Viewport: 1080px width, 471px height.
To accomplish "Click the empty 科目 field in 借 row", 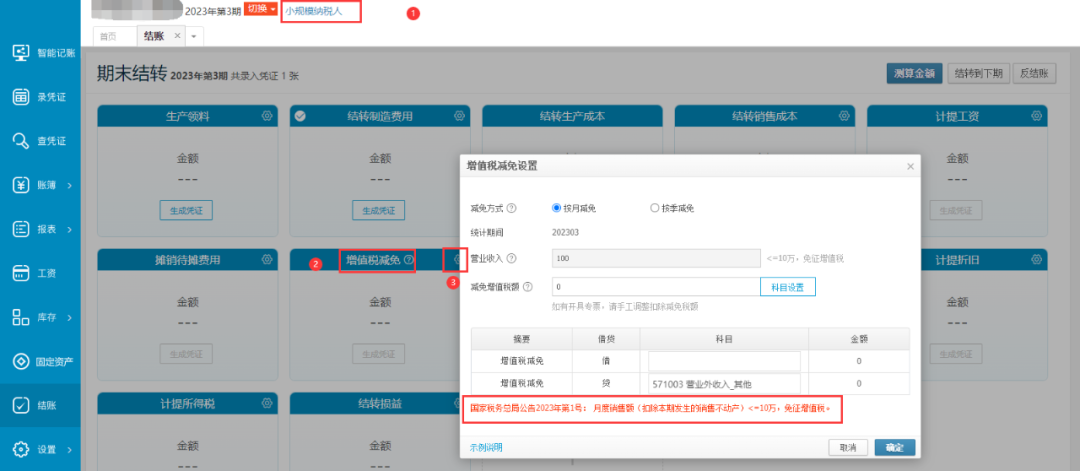I will 724,361.
